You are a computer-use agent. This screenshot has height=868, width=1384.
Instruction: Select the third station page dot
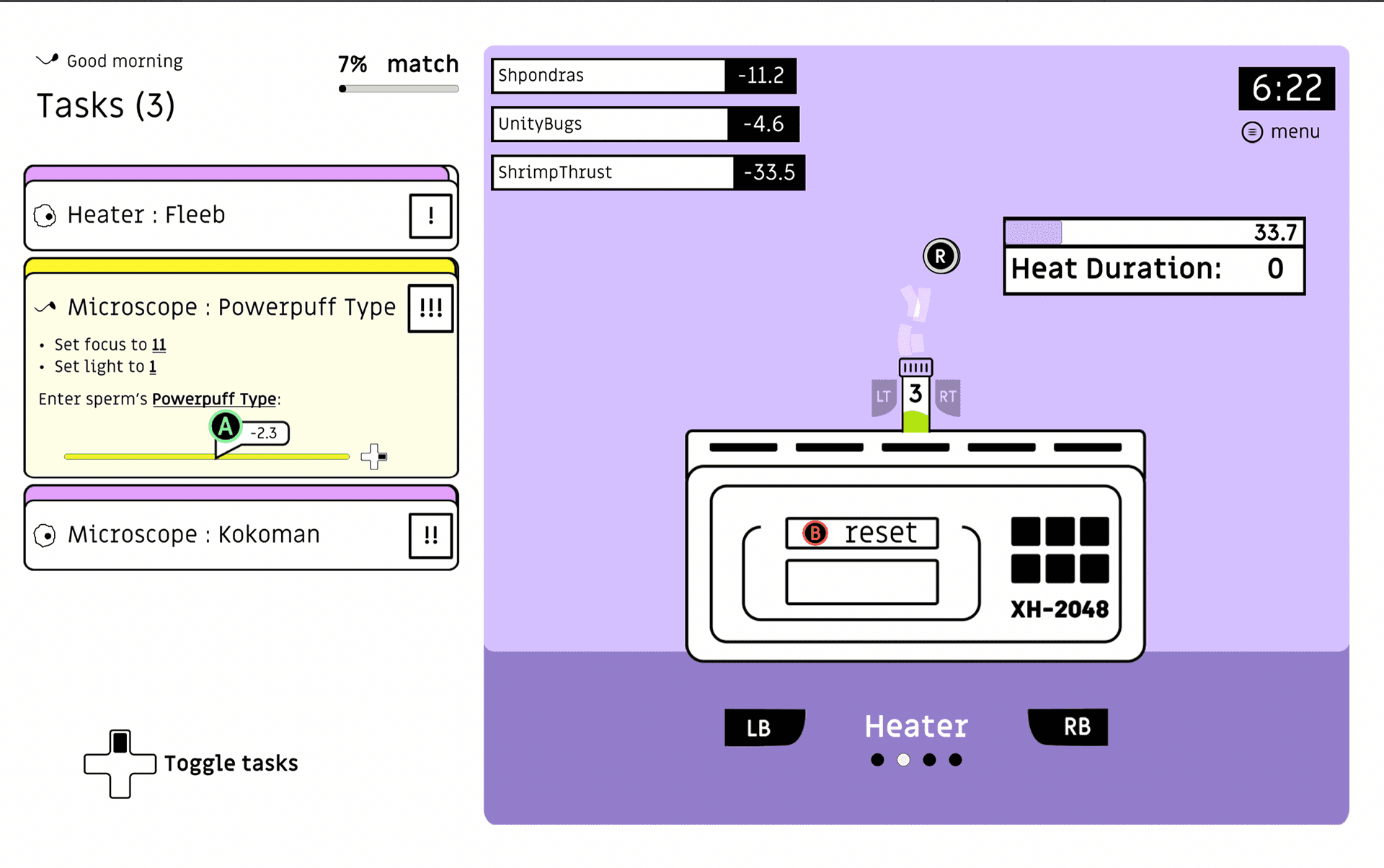pyautogui.click(x=929, y=760)
